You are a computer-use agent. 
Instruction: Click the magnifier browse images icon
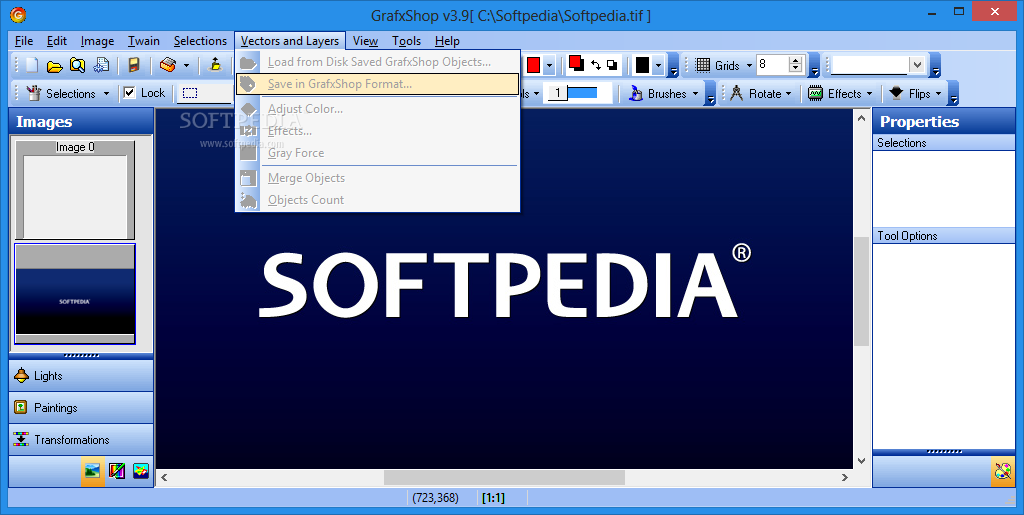coord(78,65)
